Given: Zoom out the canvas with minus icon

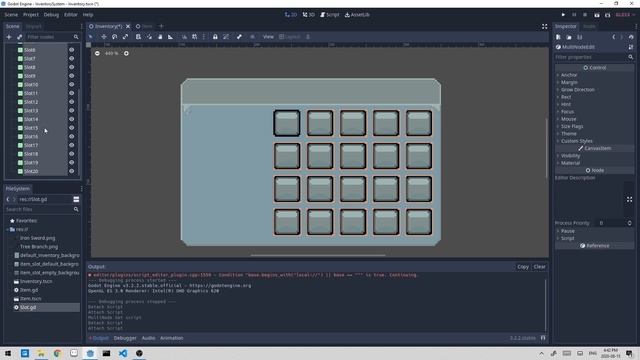Looking at the screenshot, I should (x=97, y=53).
